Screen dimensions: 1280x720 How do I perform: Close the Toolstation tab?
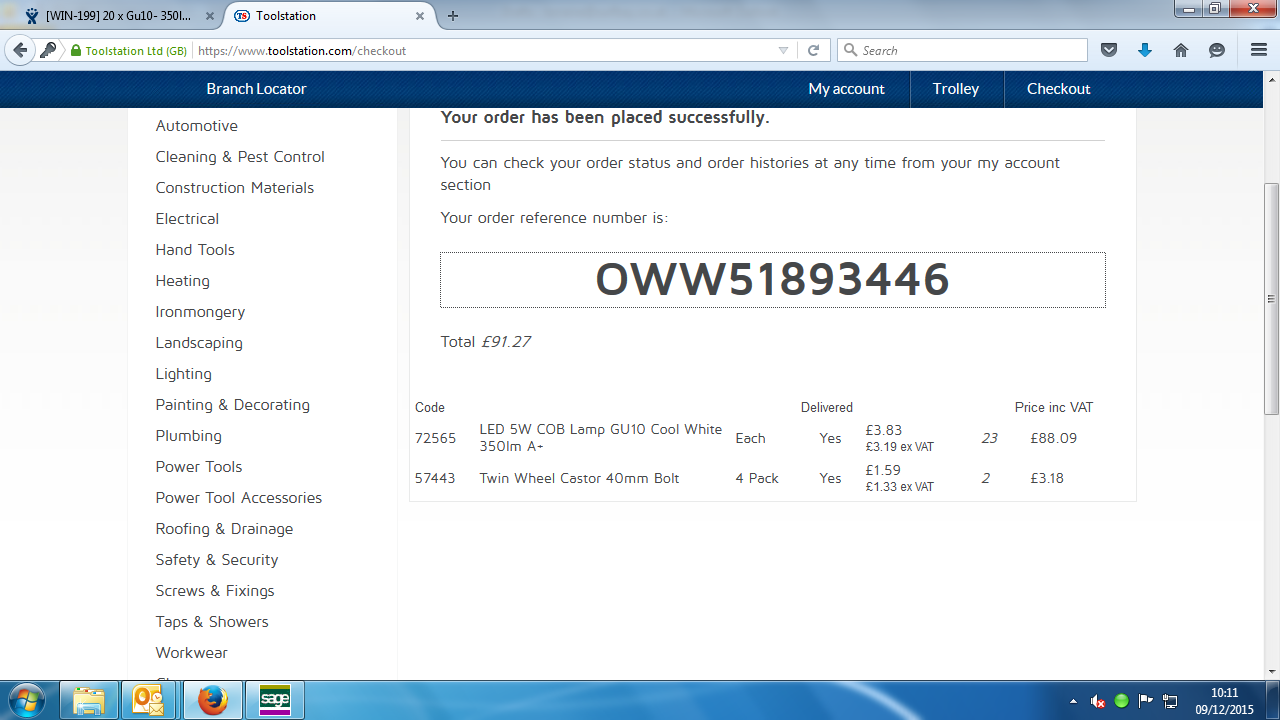tap(420, 16)
